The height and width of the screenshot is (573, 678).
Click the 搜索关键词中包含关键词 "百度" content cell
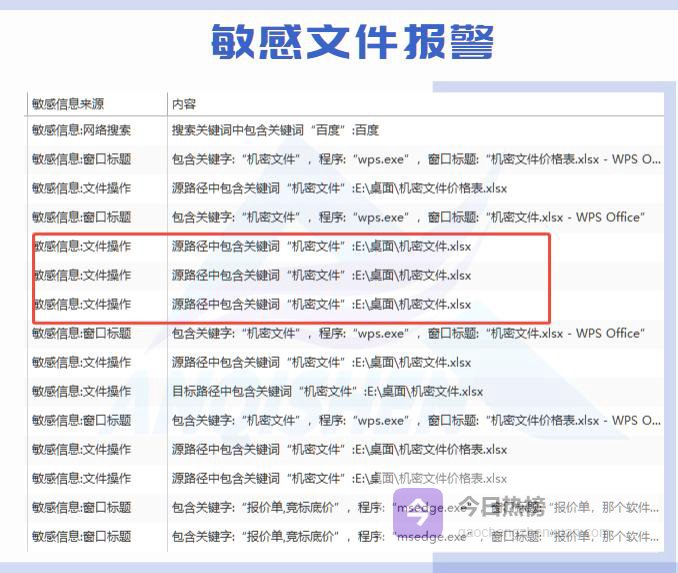point(275,130)
